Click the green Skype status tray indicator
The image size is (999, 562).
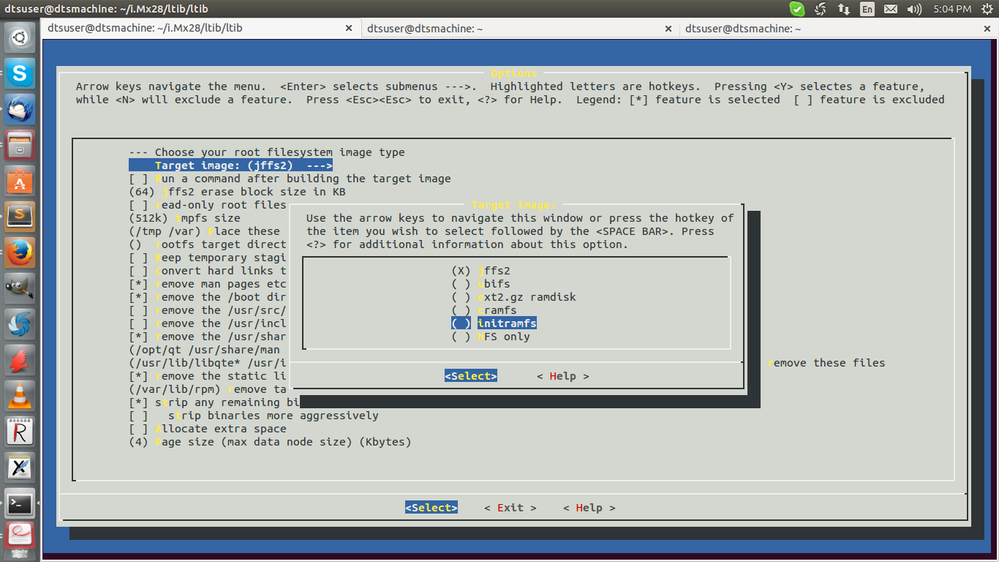[796, 9]
